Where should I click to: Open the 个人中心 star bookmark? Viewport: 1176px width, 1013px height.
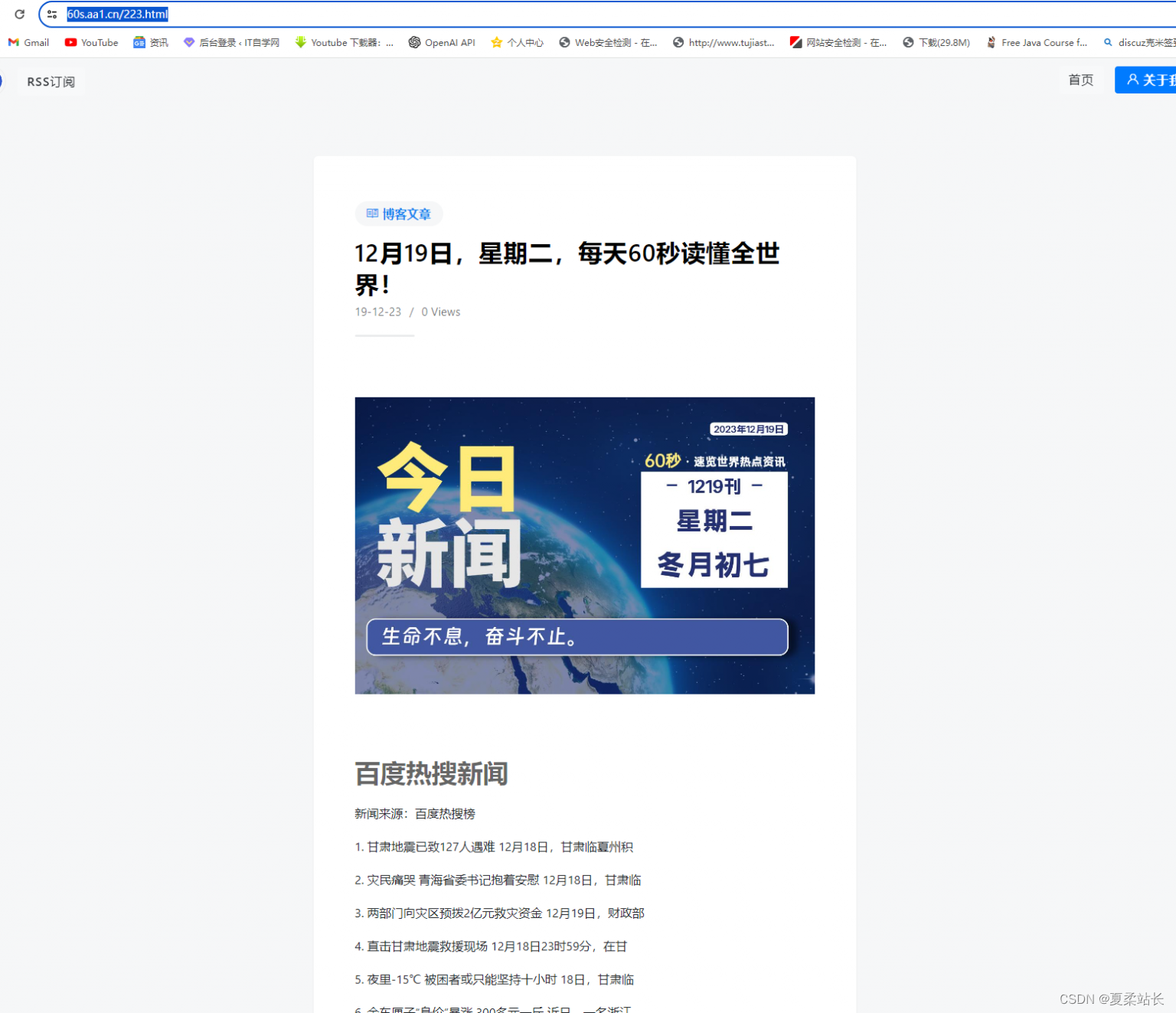click(517, 42)
